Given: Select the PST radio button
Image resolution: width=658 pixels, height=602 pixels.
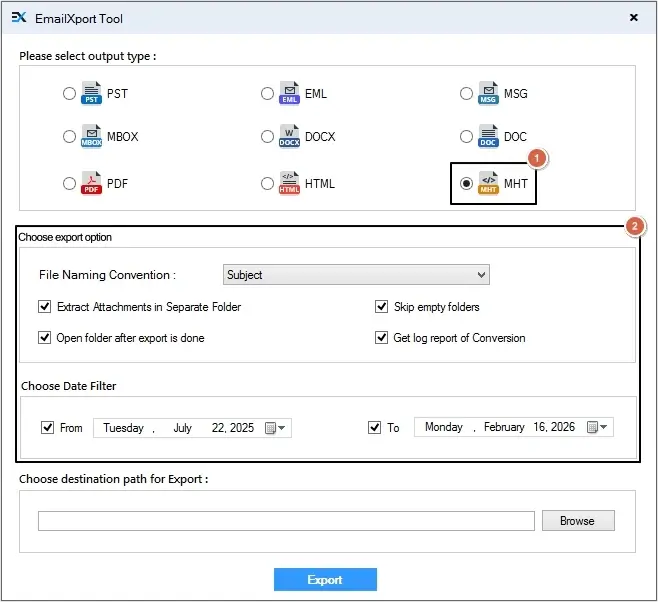Looking at the screenshot, I should 69,93.
